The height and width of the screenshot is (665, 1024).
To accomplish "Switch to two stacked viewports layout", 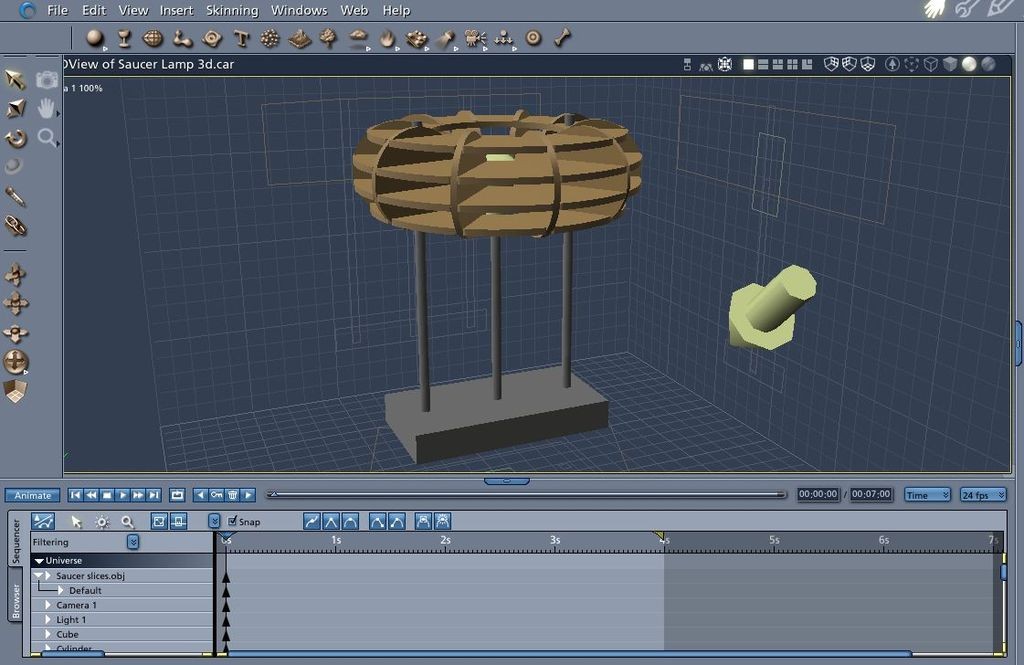I will coord(763,64).
